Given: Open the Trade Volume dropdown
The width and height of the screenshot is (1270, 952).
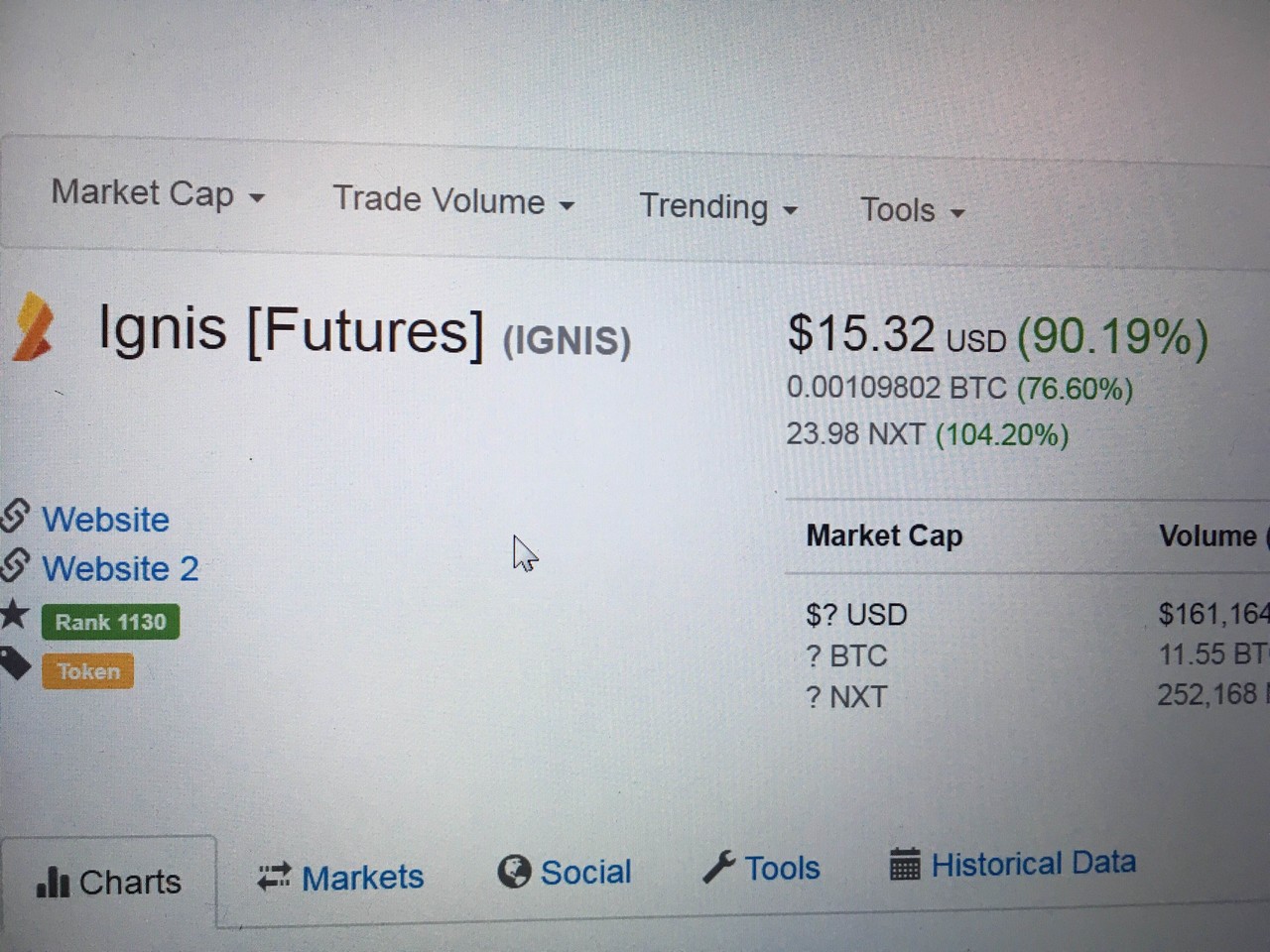Looking at the screenshot, I should pos(453,201).
